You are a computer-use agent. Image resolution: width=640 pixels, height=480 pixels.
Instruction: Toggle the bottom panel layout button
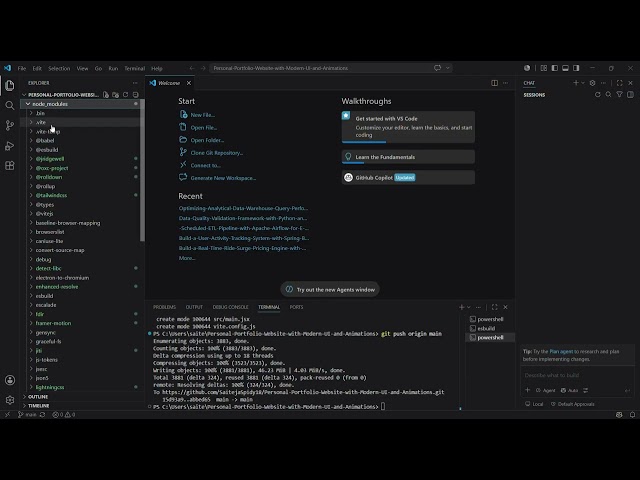click(565, 68)
